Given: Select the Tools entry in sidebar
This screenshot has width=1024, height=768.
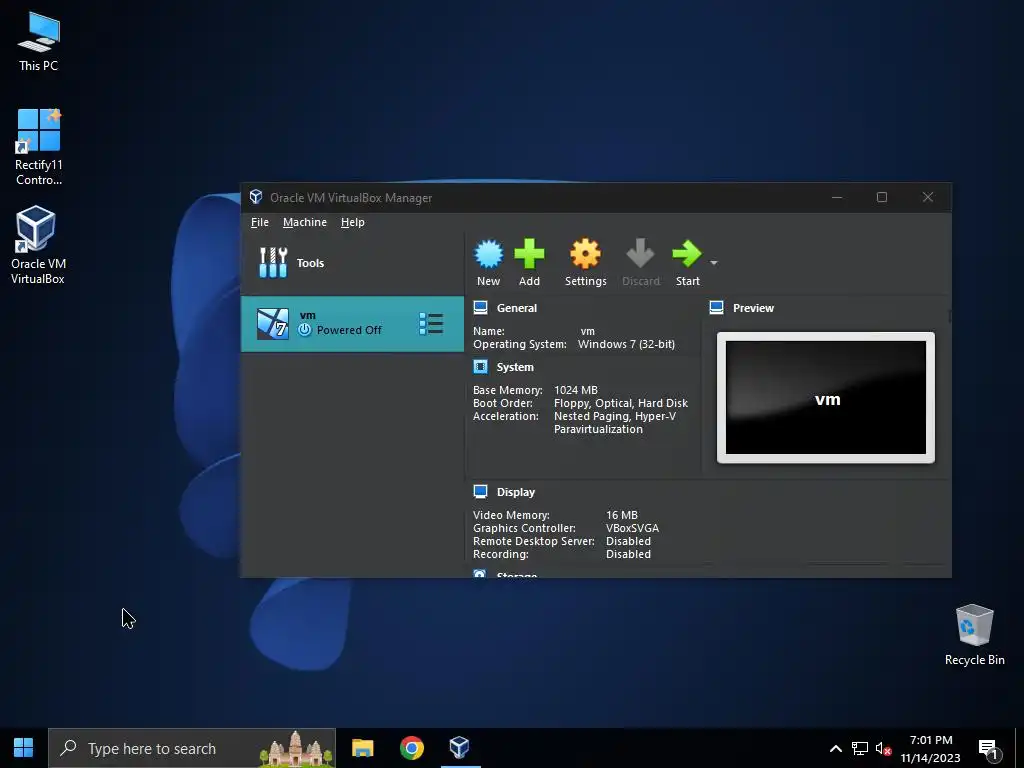Looking at the screenshot, I should click(x=352, y=263).
